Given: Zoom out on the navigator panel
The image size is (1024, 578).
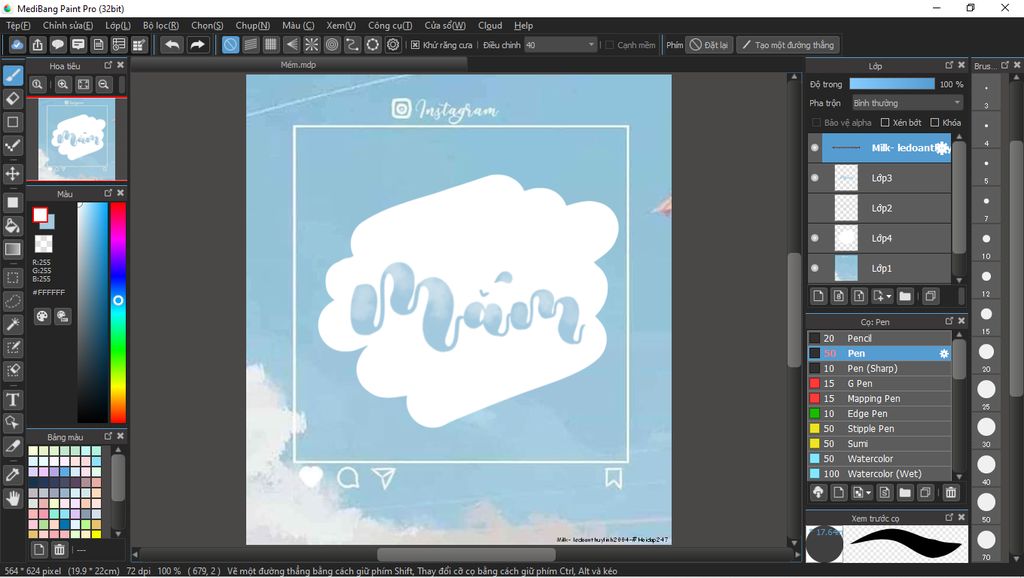Looking at the screenshot, I should 103,84.
